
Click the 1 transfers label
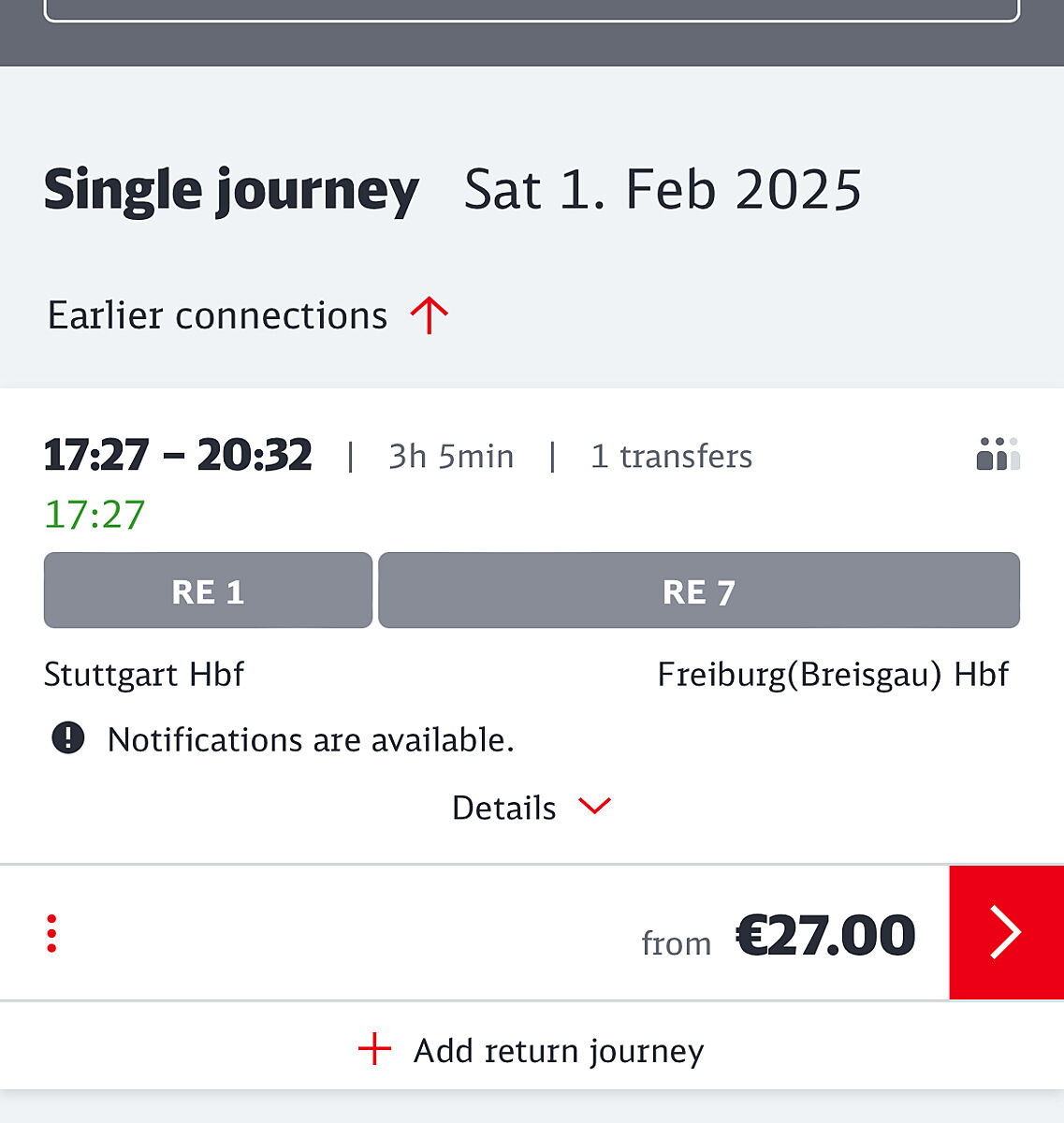pyautogui.click(x=671, y=457)
